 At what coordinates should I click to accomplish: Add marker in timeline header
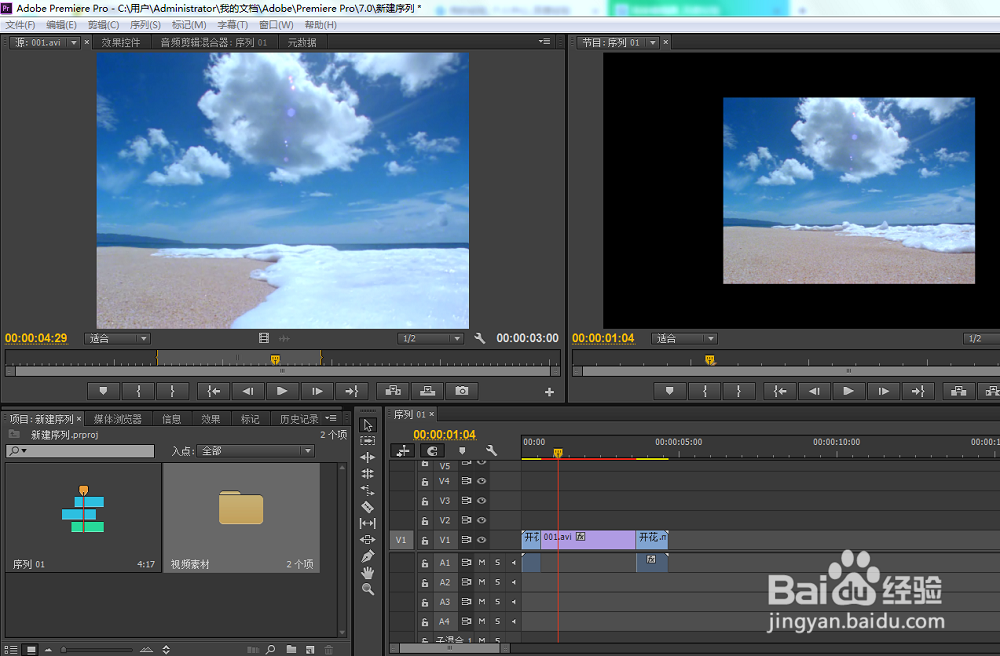[462, 451]
